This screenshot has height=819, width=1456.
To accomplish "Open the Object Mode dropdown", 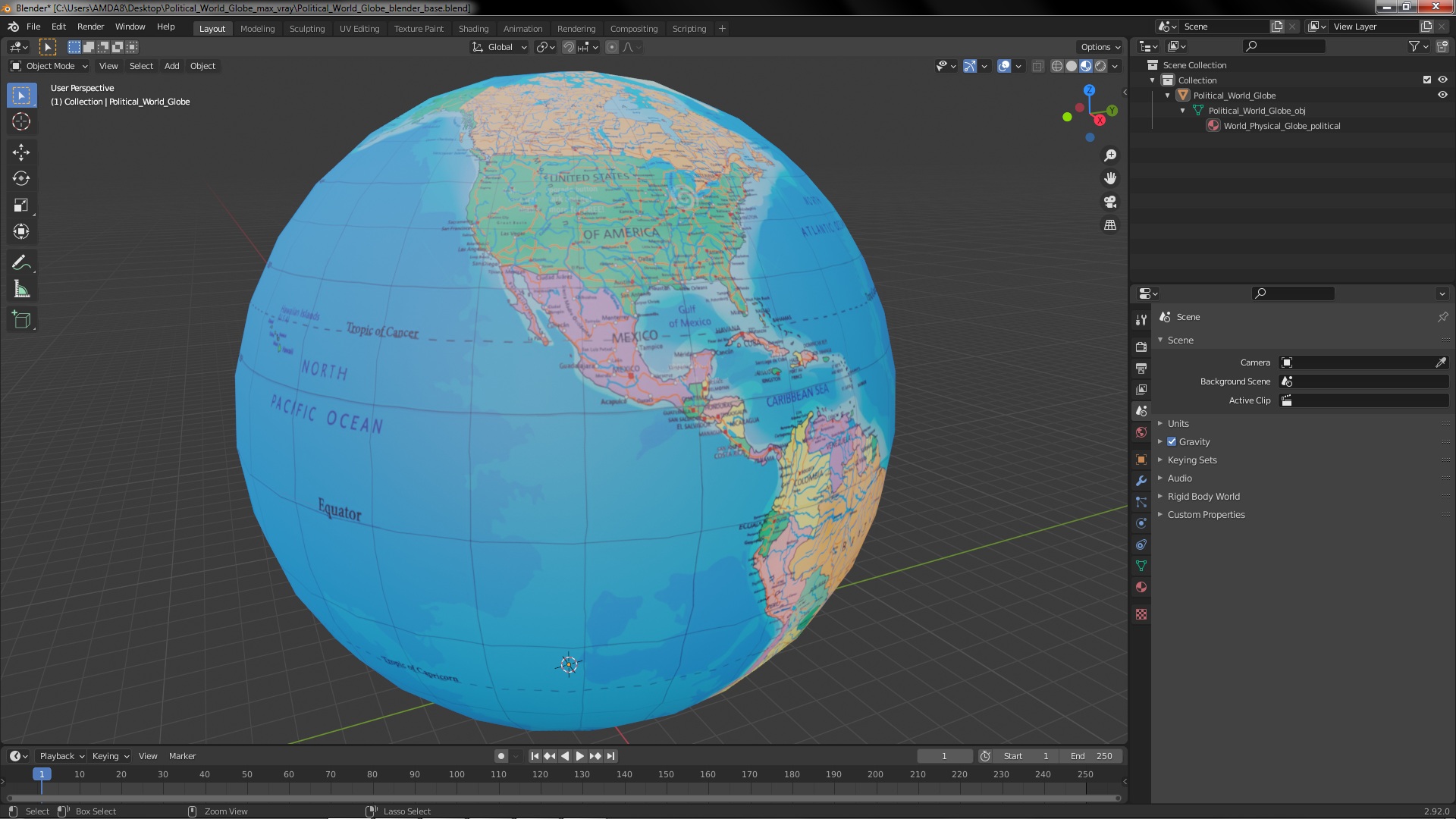I will click(49, 66).
